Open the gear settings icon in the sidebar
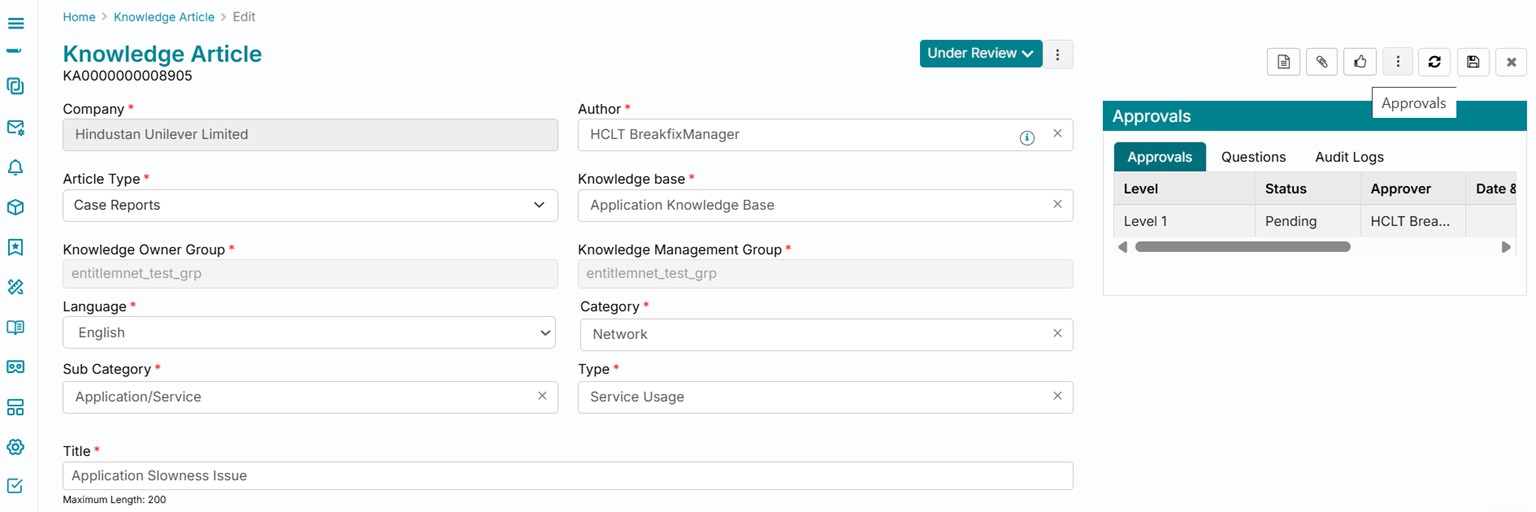Image resolution: width=1536 pixels, height=512 pixels. pyautogui.click(x=15, y=447)
